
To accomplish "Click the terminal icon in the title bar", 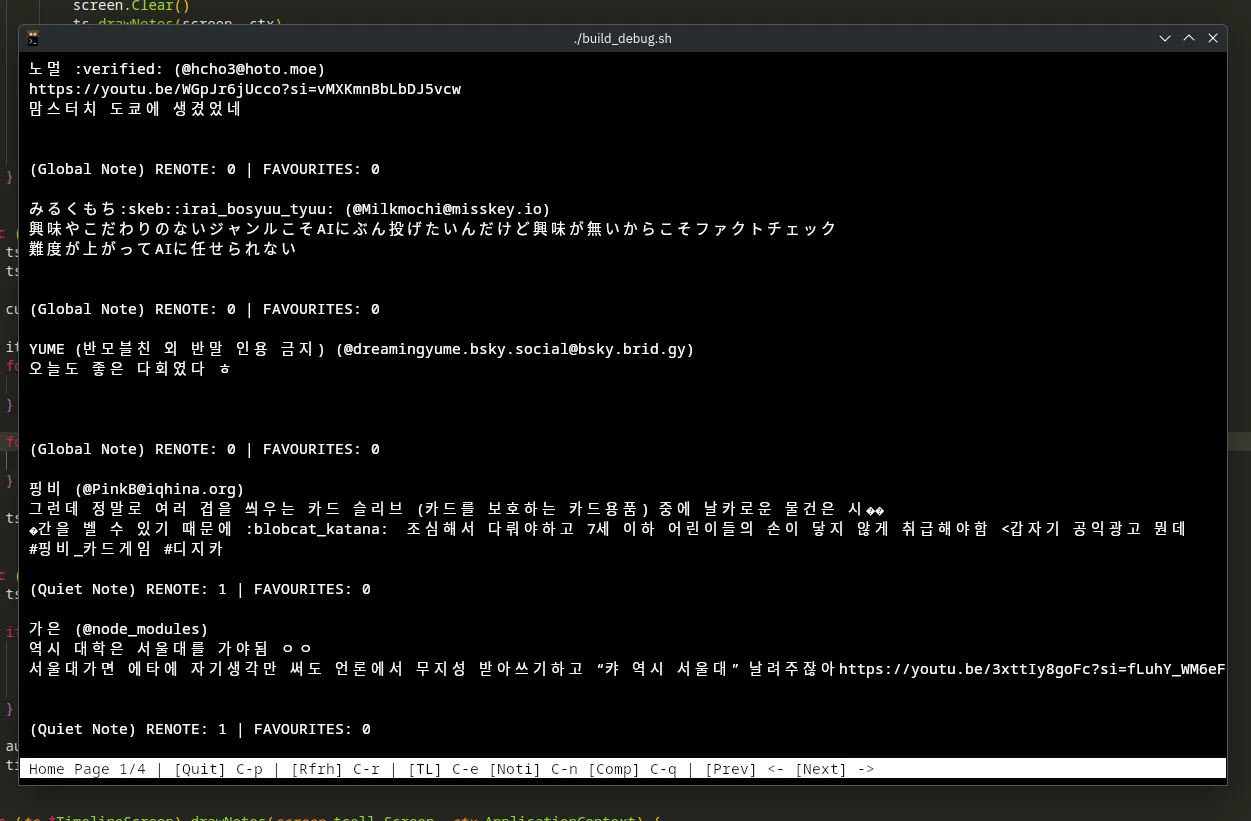I will coord(33,38).
